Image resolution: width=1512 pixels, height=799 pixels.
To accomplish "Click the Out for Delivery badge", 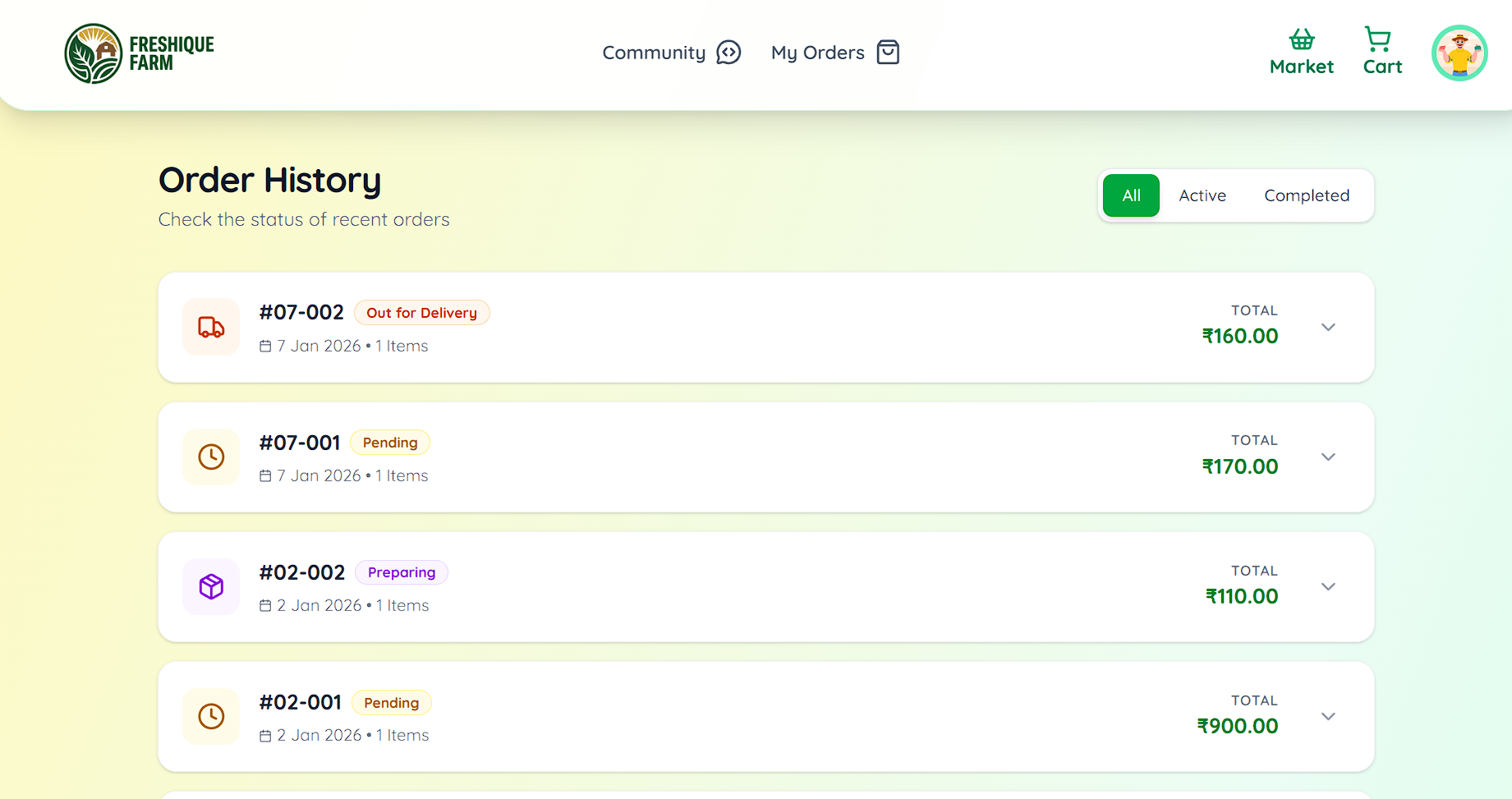I will [x=421, y=313].
